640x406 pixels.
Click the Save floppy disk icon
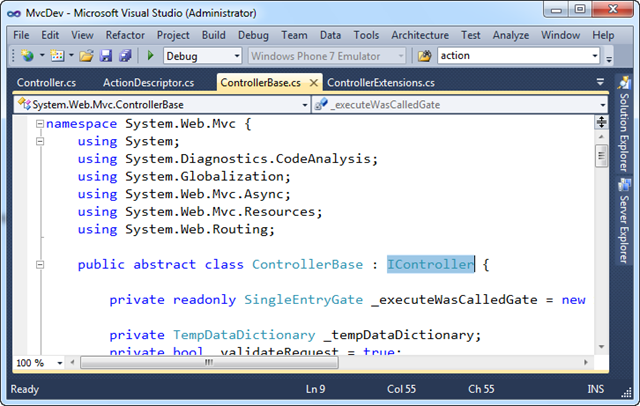click(106, 55)
